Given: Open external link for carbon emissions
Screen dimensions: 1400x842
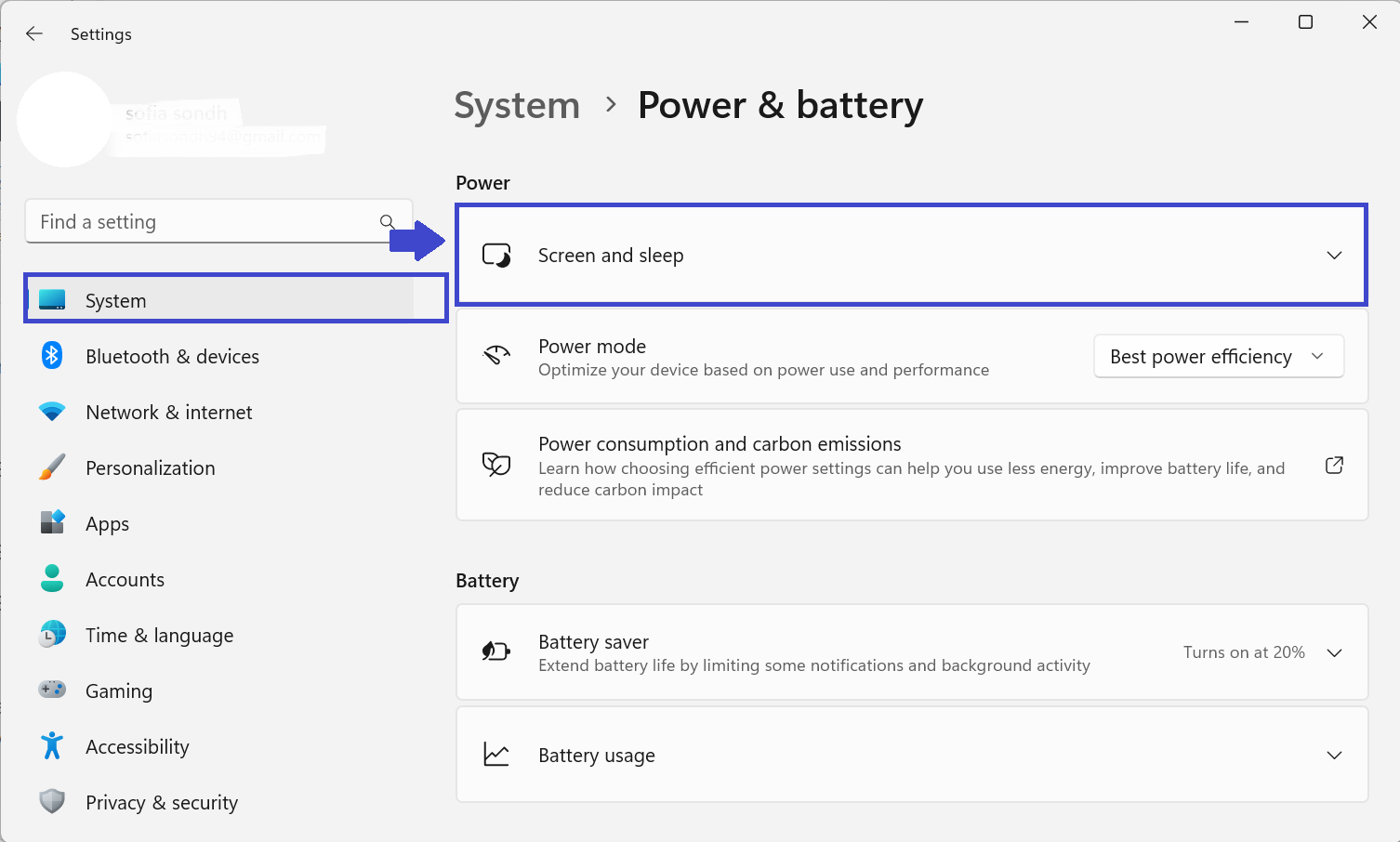Looking at the screenshot, I should tap(1334, 465).
